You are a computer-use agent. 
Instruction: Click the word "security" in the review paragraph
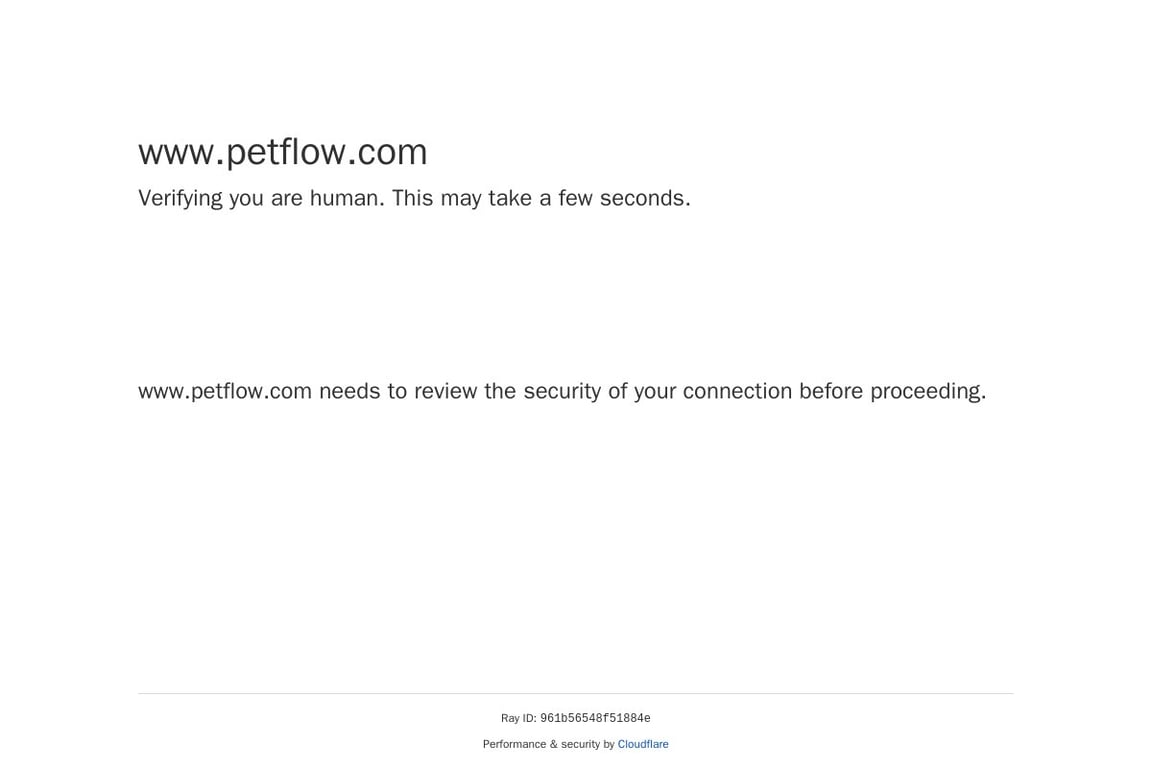point(560,391)
